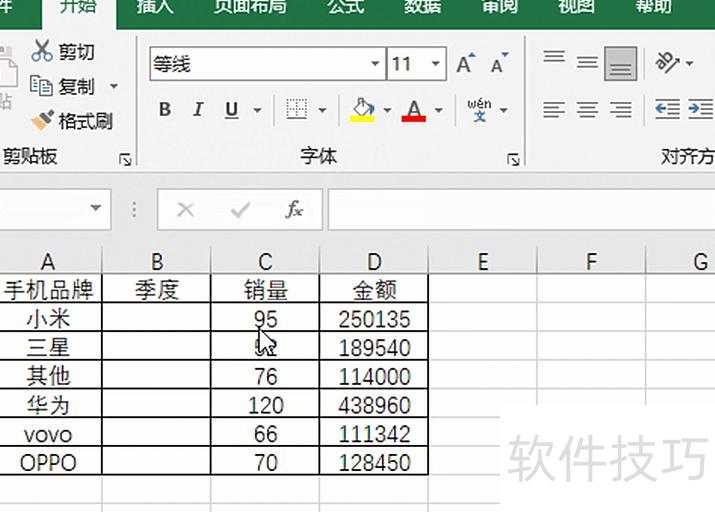Viewport: 715px width, 512px height.
Task: Decrease font size with small A
Action: [x=500, y=63]
